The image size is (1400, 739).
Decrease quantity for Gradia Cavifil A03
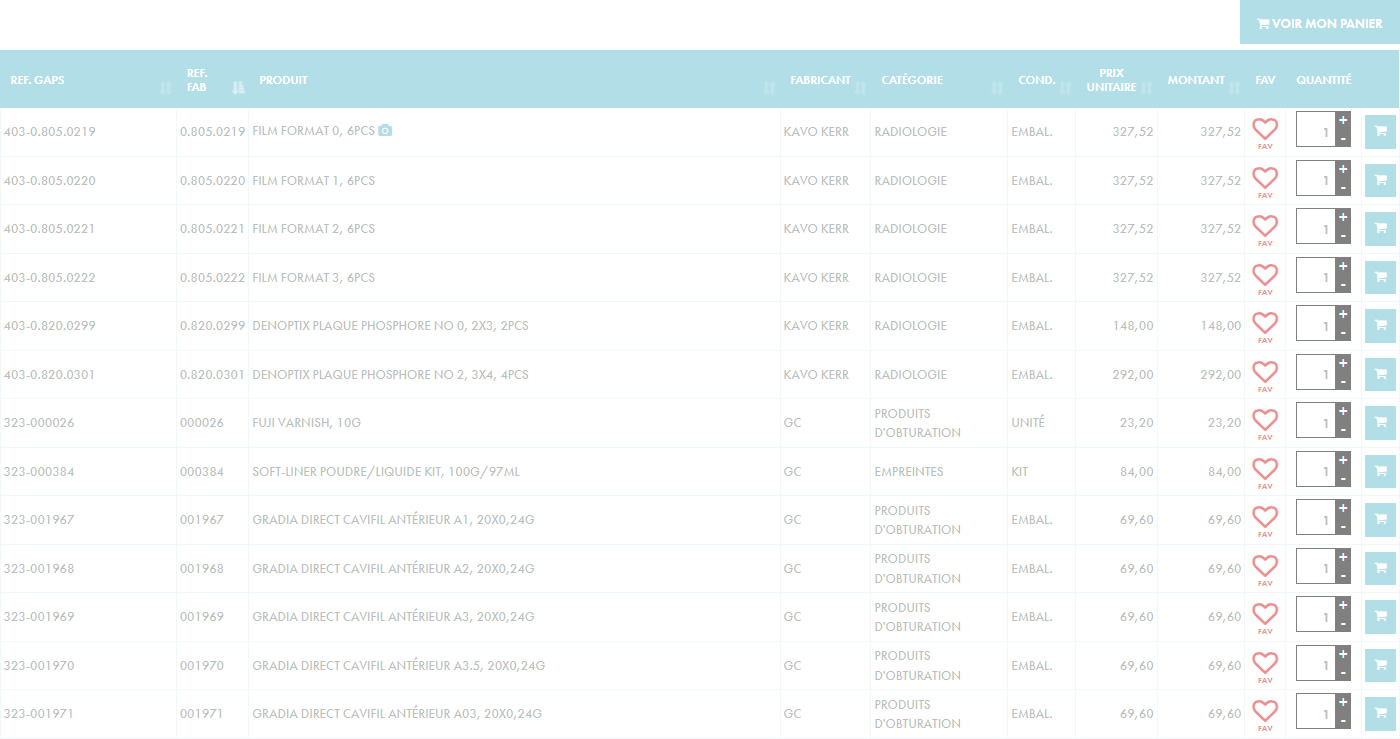(x=1343, y=722)
